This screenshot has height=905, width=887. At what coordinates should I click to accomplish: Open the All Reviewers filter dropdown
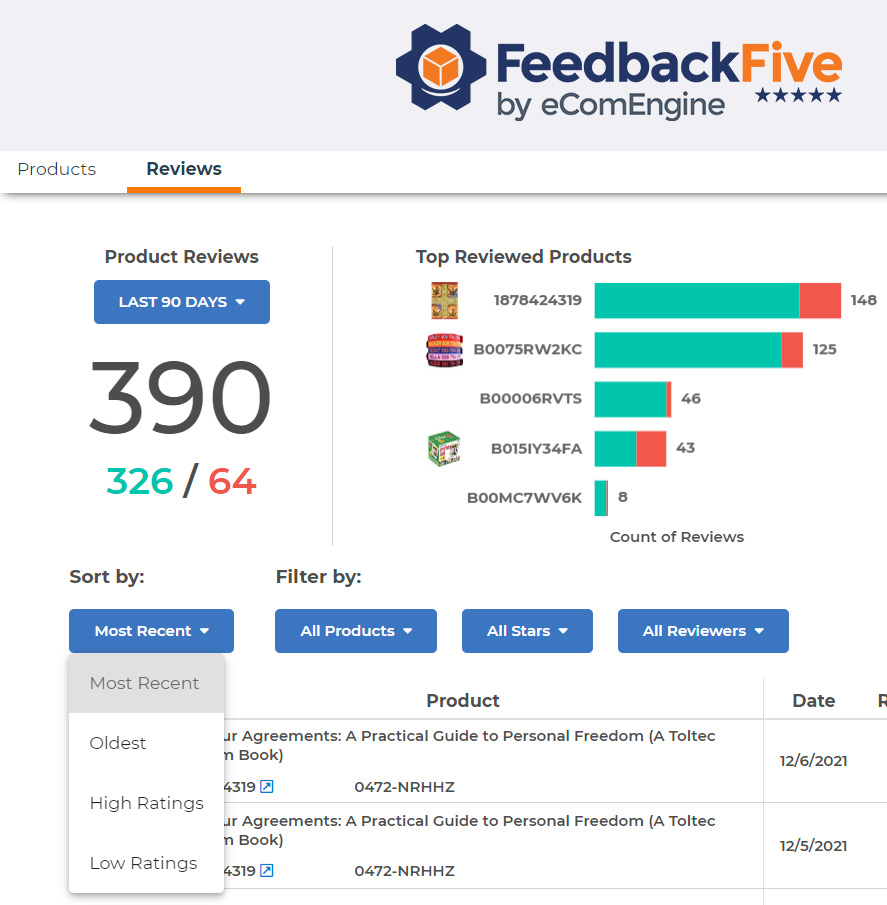tap(703, 631)
